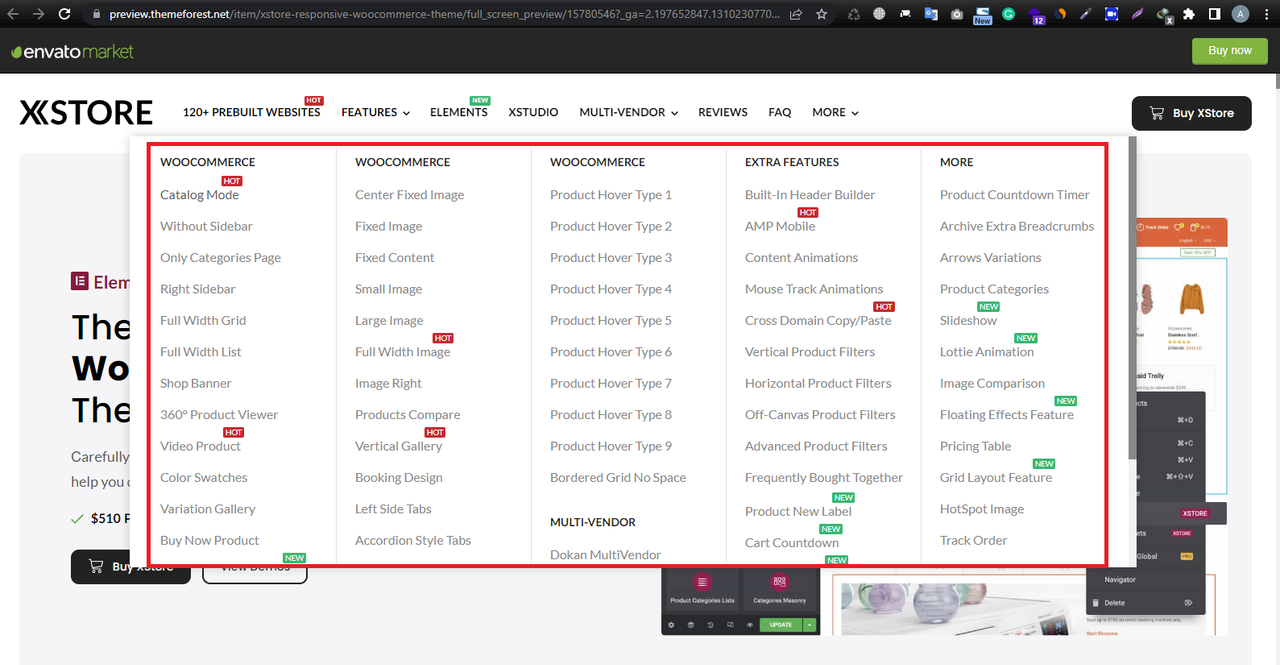This screenshot has height=665, width=1280.
Task: Open the Cross Domain Copy/Paste link
Action: click(x=818, y=321)
